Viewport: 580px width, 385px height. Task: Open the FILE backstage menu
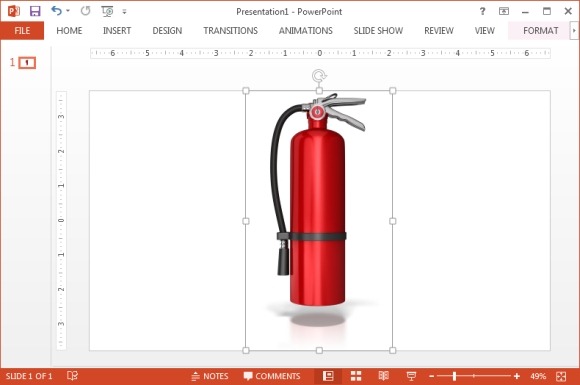pyautogui.click(x=22, y=31)
